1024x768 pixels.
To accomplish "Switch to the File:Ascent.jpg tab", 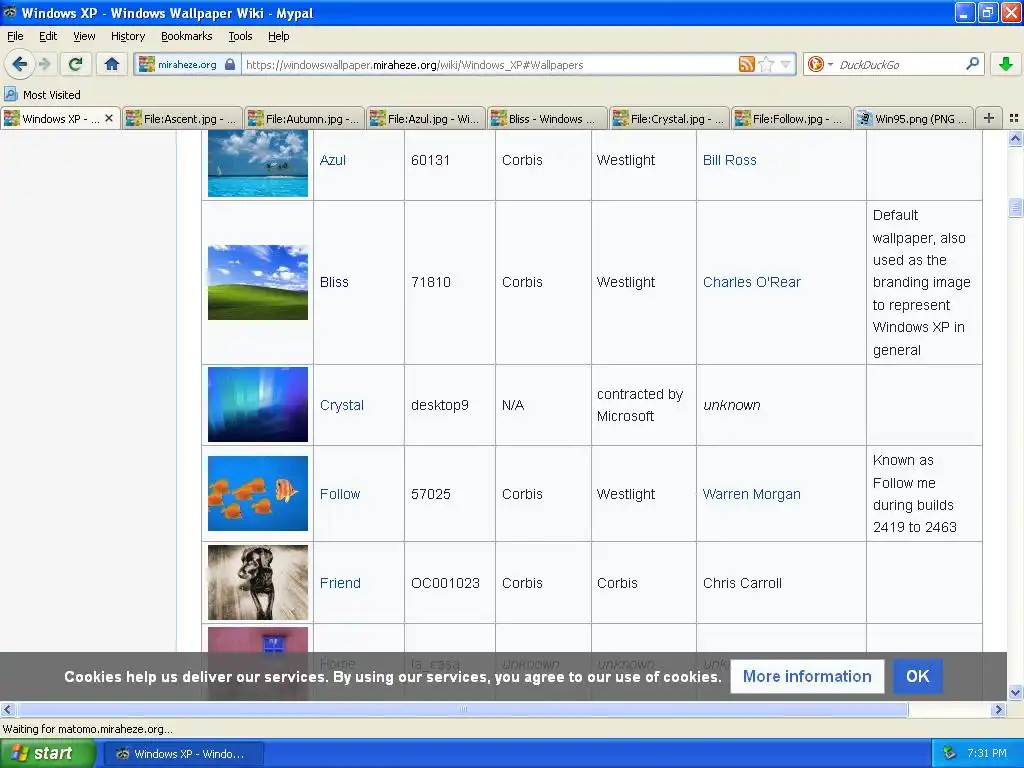I will tap(182, 119).
